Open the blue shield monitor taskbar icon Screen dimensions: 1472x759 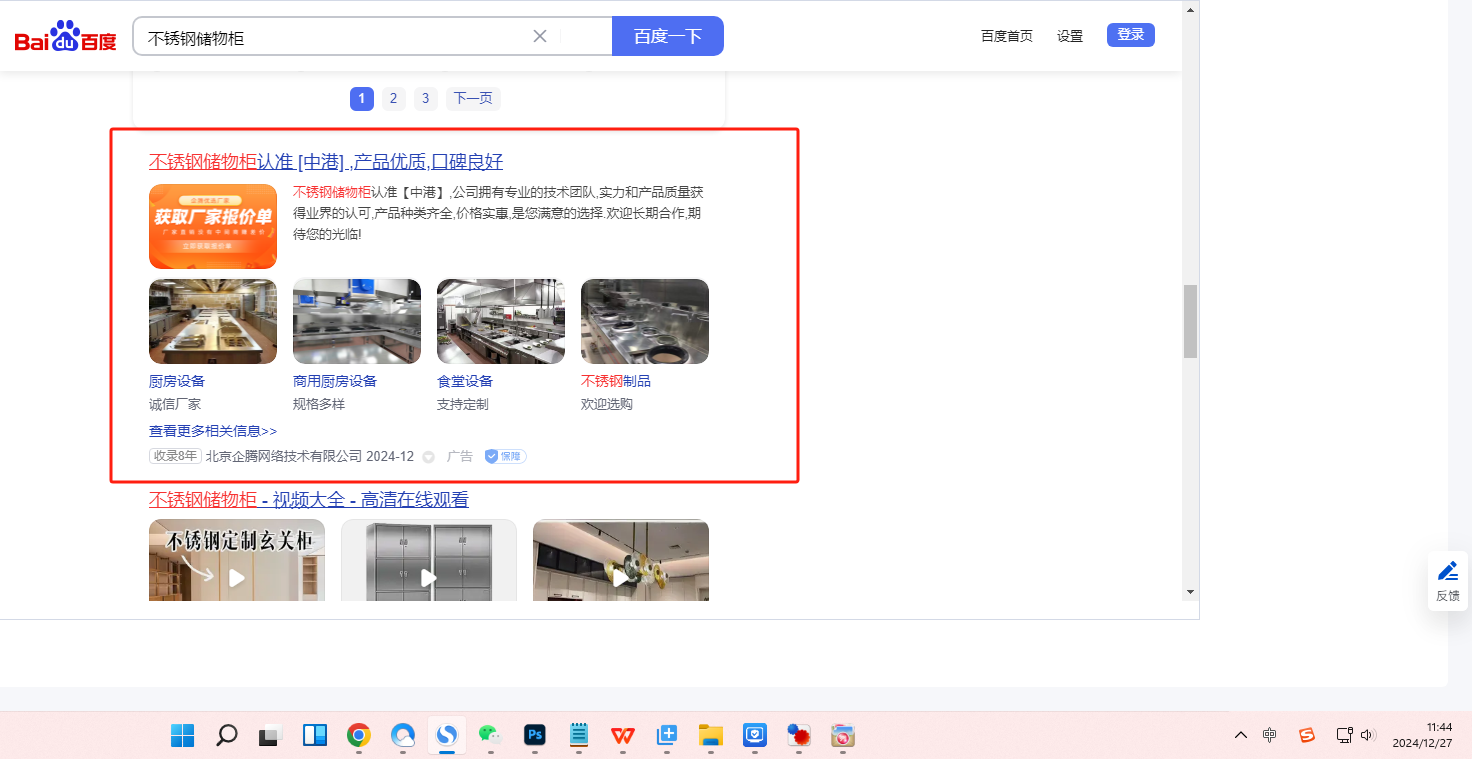pos(755,736)
